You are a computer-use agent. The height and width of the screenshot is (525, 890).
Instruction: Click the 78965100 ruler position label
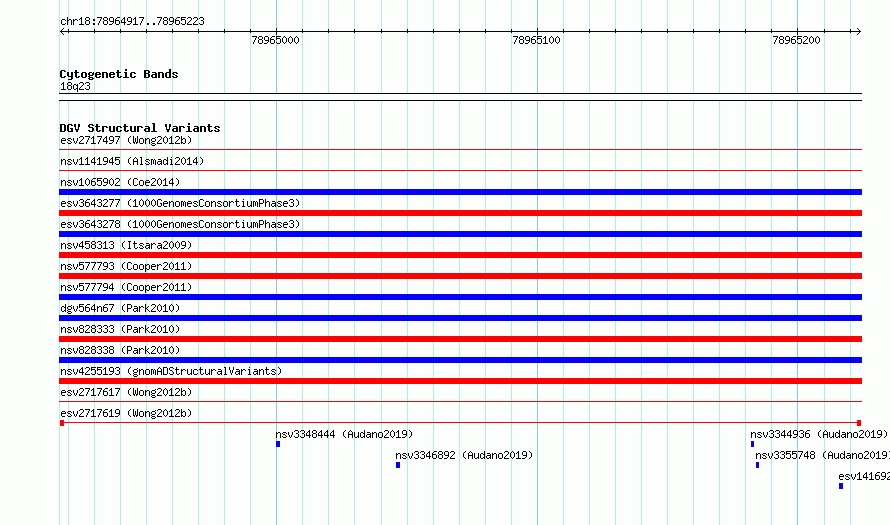[536, 40]
